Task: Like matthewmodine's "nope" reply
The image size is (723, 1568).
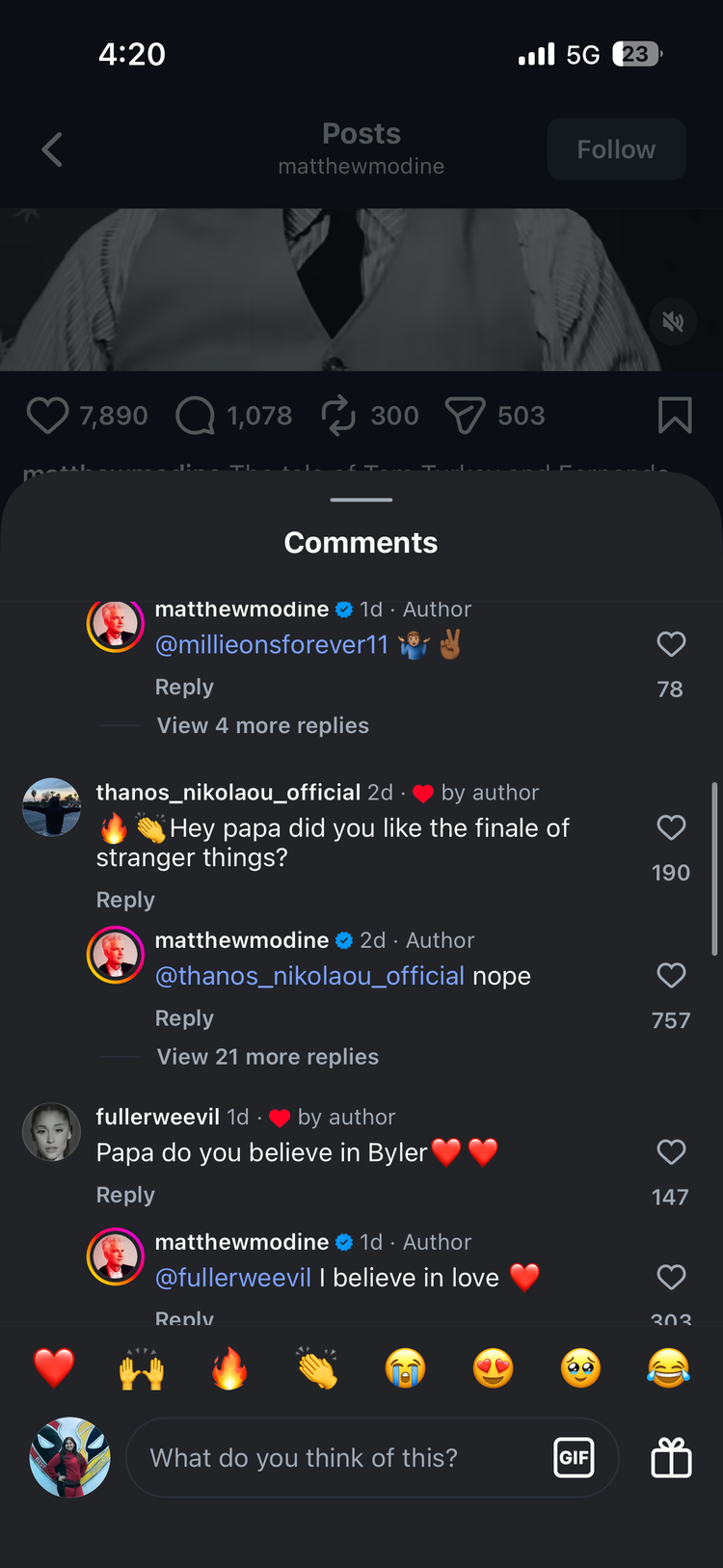Action: point(671,975)
